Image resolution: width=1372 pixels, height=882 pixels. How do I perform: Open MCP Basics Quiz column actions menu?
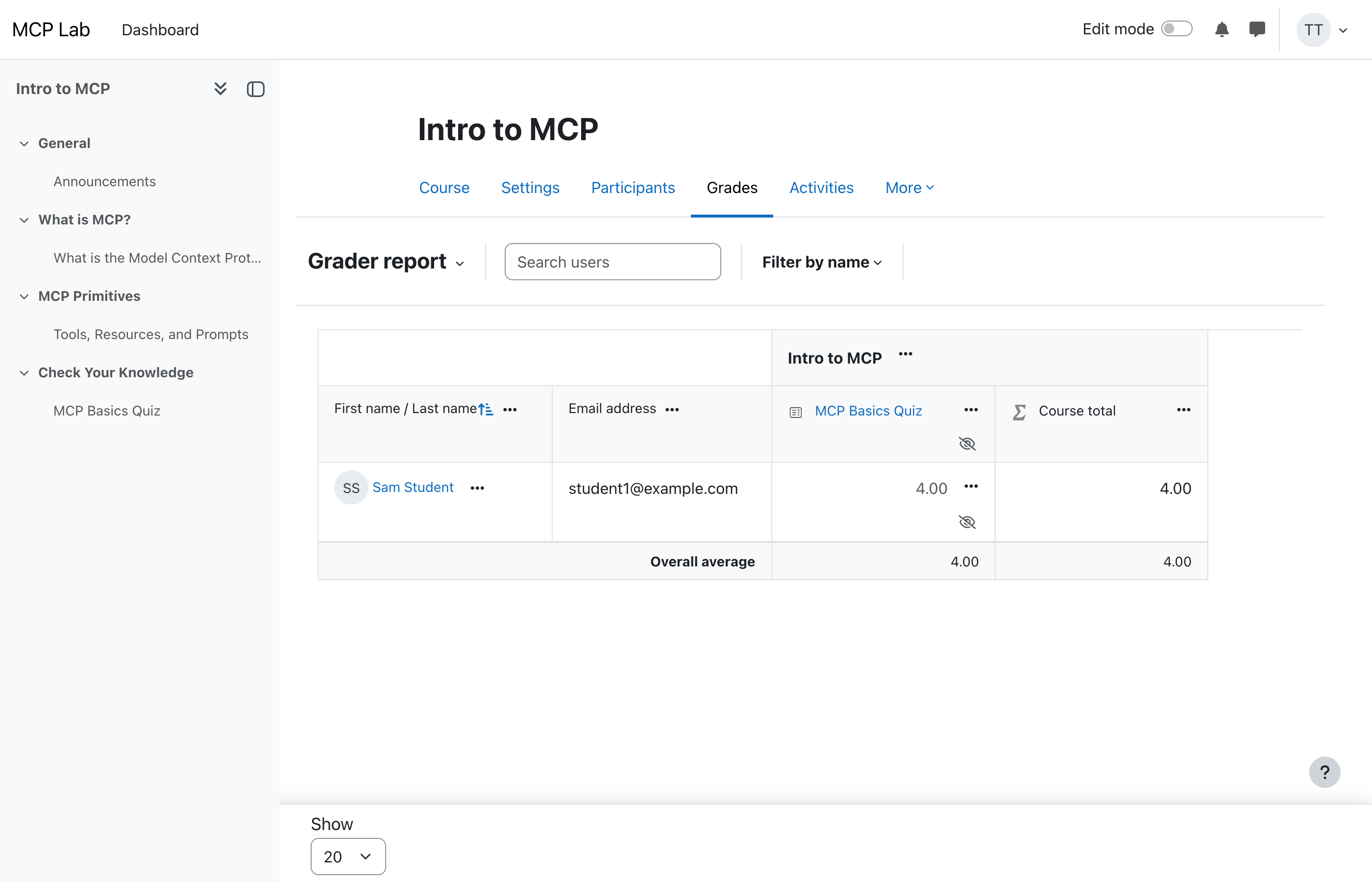tap(971, 410)
